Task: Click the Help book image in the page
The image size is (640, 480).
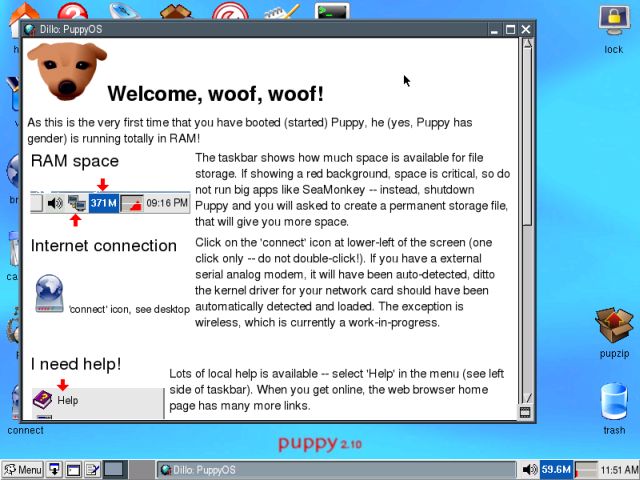Action: [x=42, y=400]
